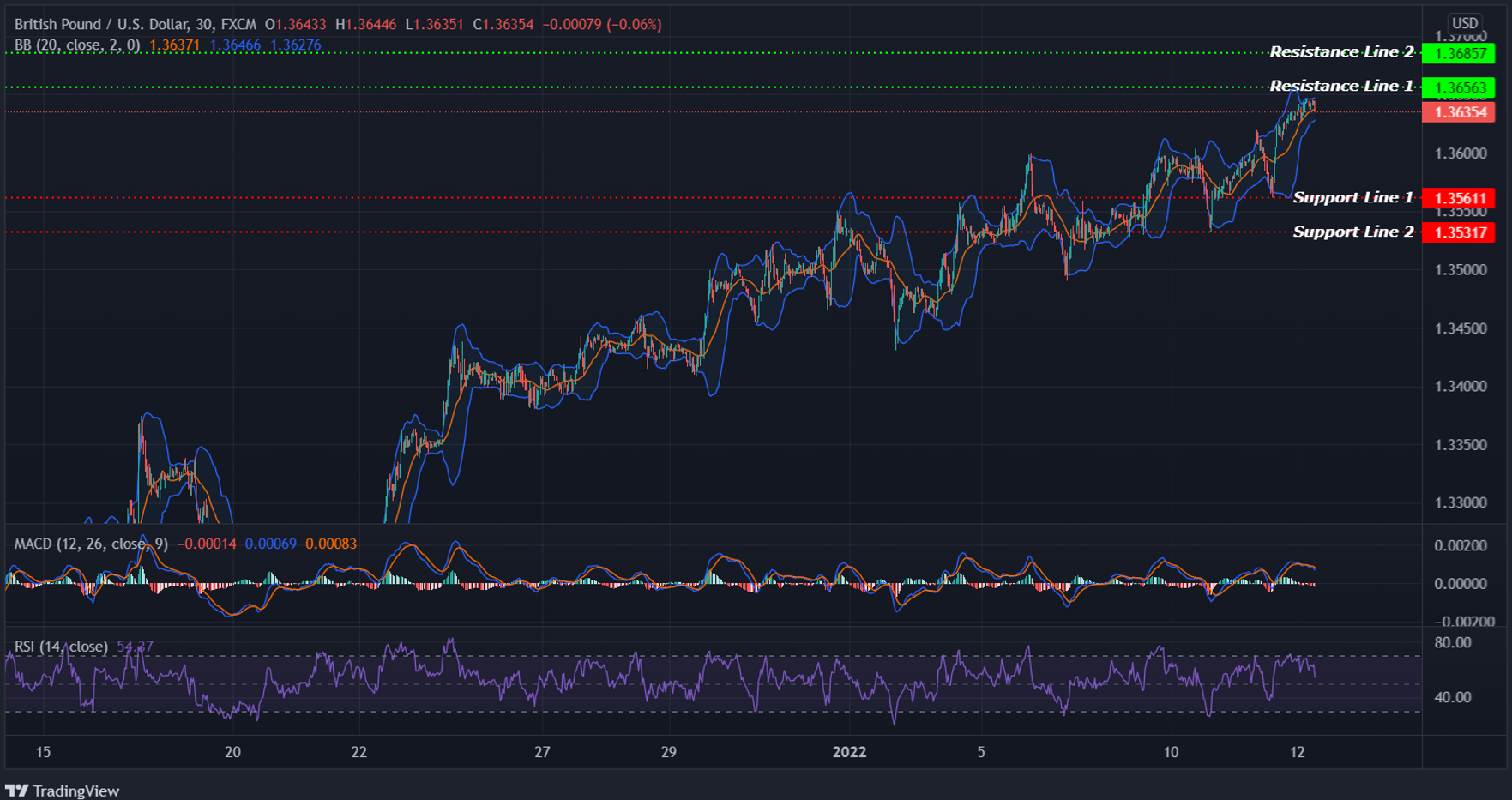
Task: Select the RSI (14, close) indicator legend
Action: tap(60, 646)
